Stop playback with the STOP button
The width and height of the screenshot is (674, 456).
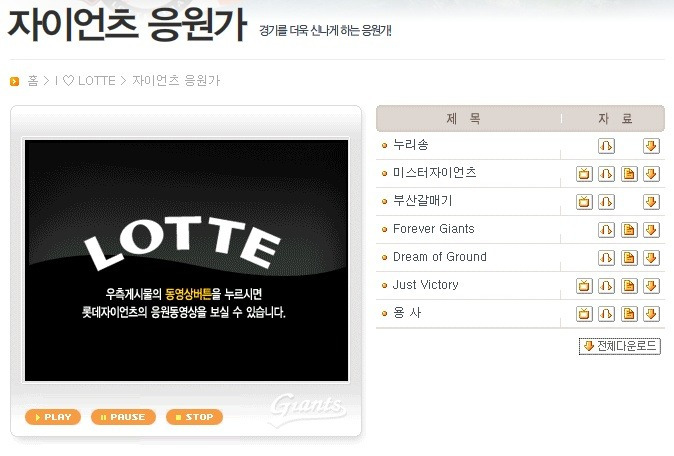[194, 417]
